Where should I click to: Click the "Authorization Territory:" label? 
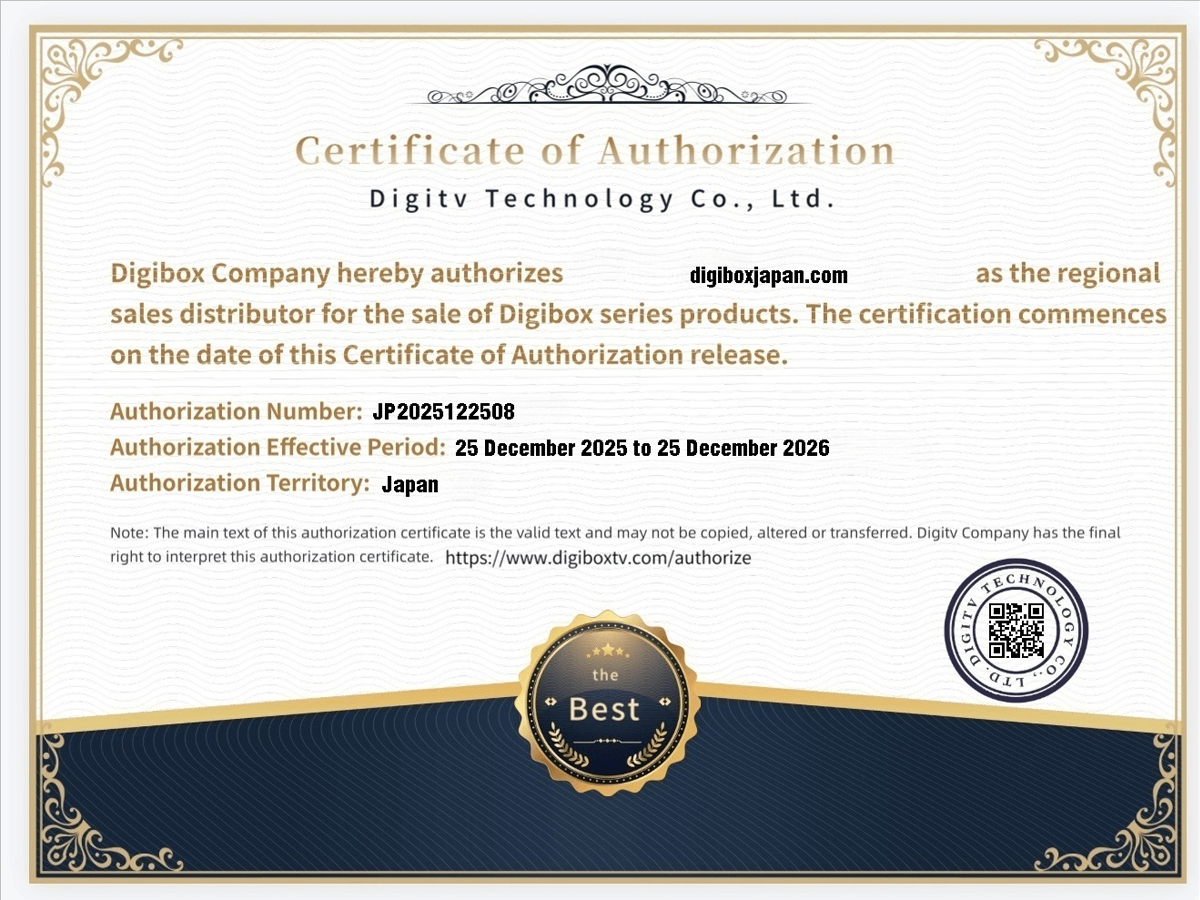click(240, 483)
